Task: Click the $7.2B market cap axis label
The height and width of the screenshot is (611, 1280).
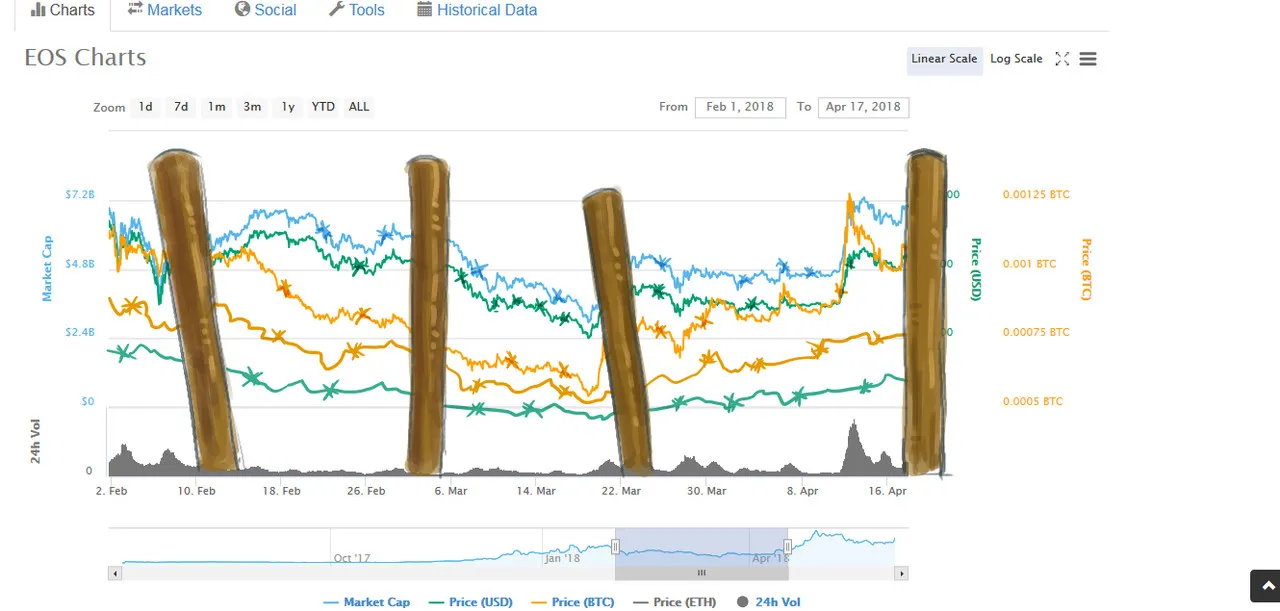Action: tap(80, 194)
